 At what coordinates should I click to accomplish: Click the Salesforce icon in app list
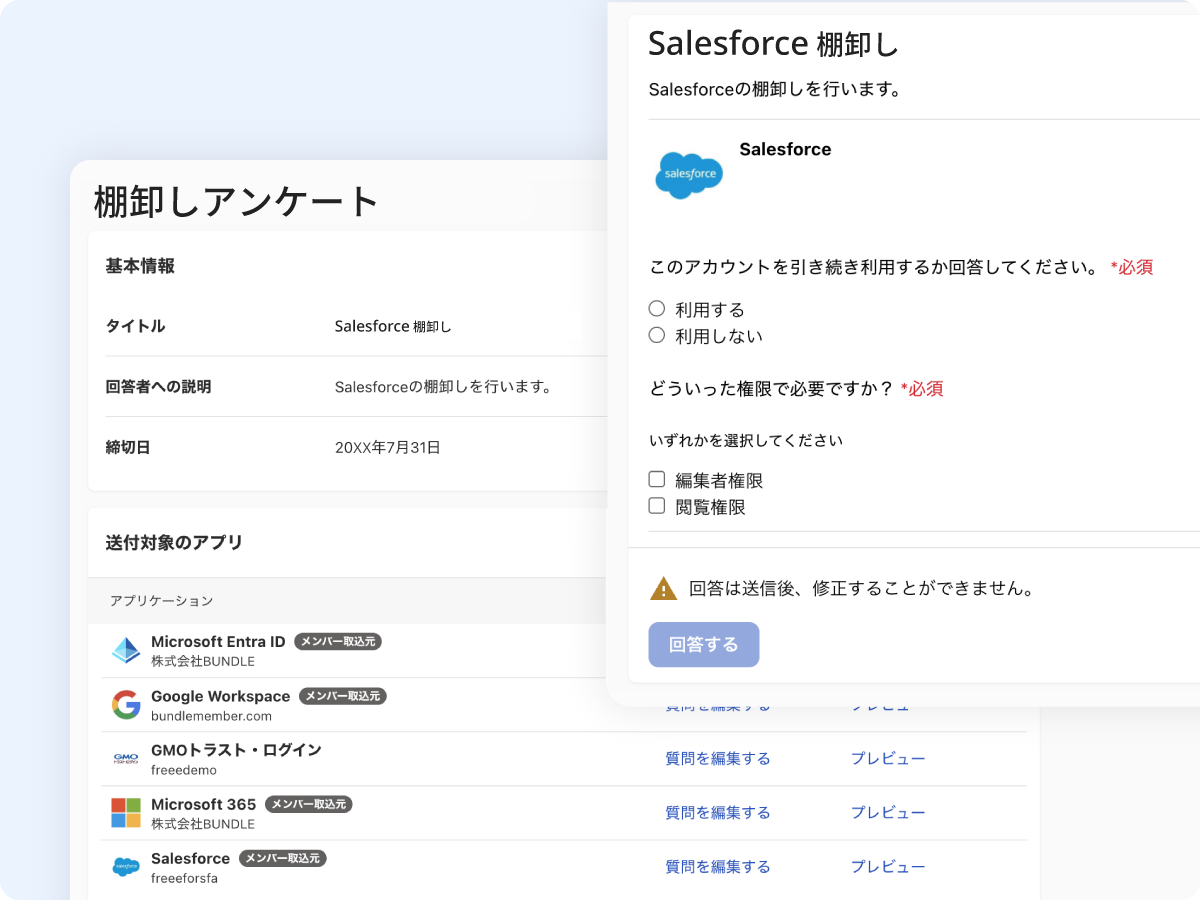point(126,867)
